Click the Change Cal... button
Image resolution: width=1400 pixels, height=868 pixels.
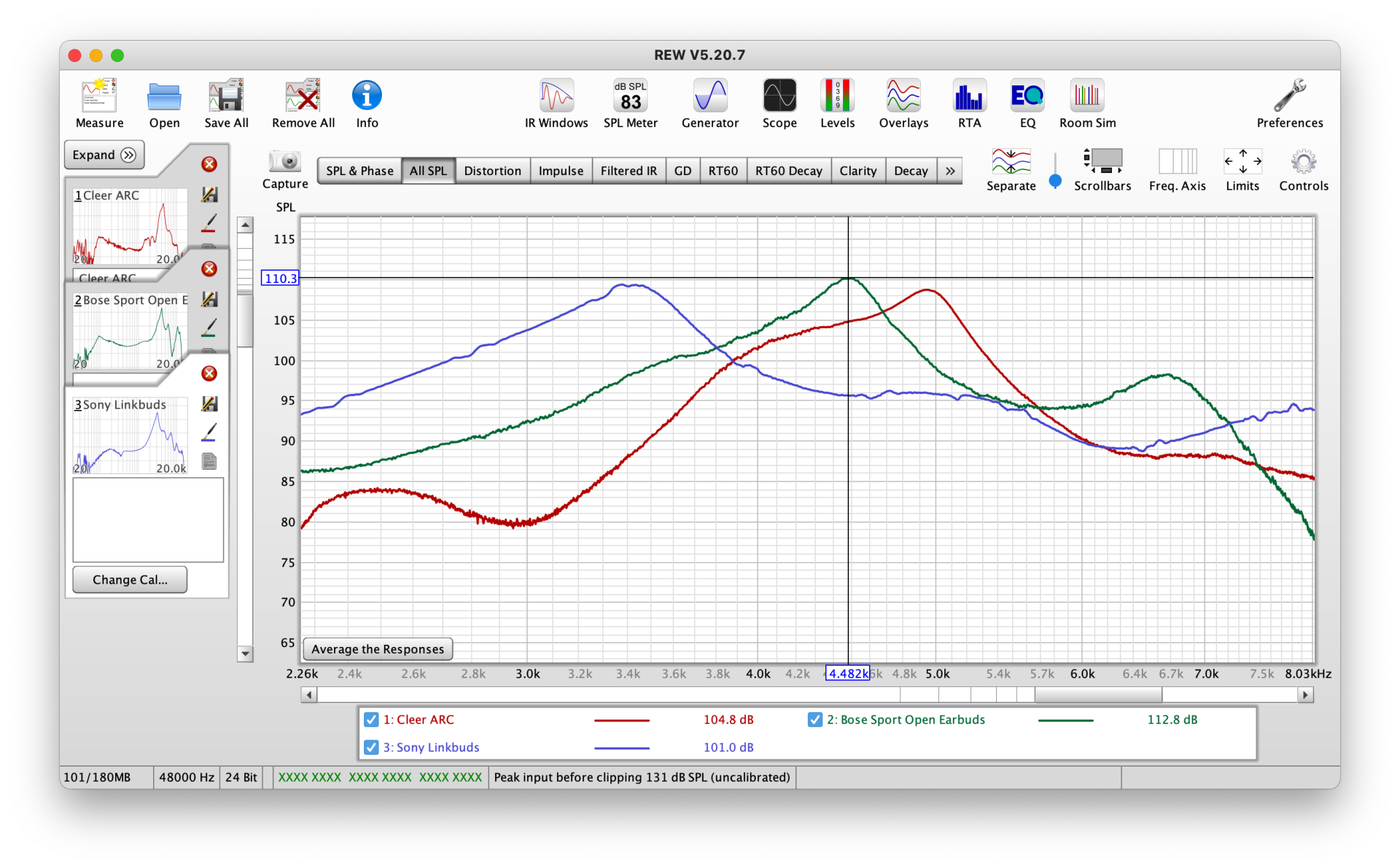coord(130,580)
